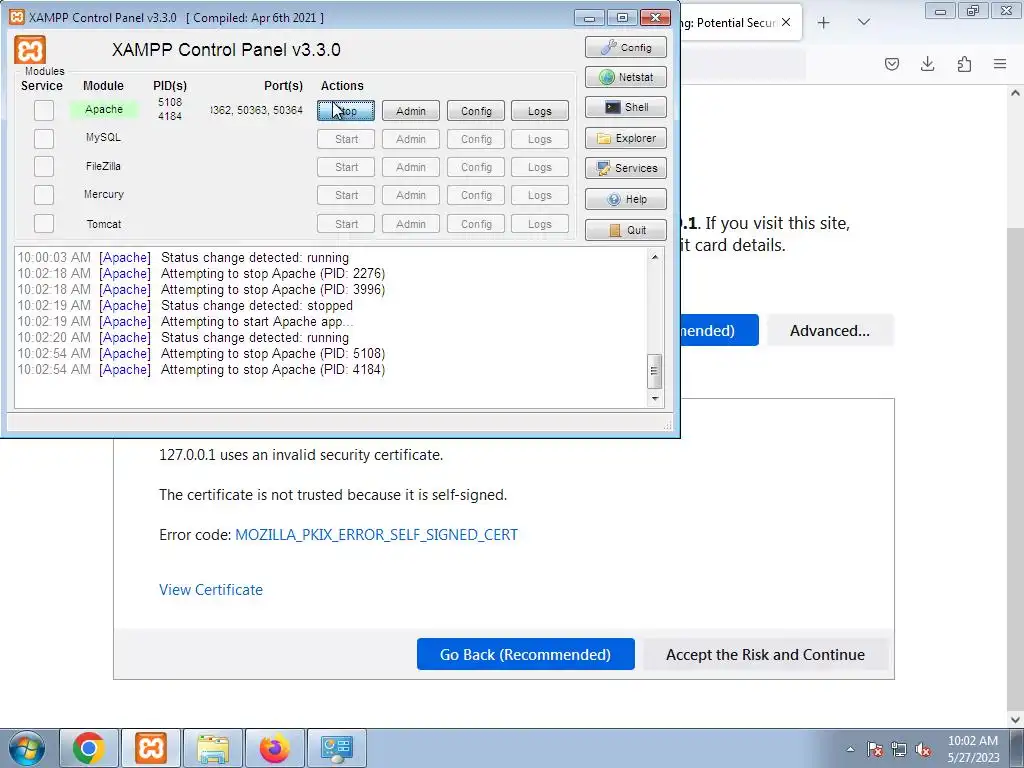Click Go Back (Recommended) at bottom

point(526,654)
